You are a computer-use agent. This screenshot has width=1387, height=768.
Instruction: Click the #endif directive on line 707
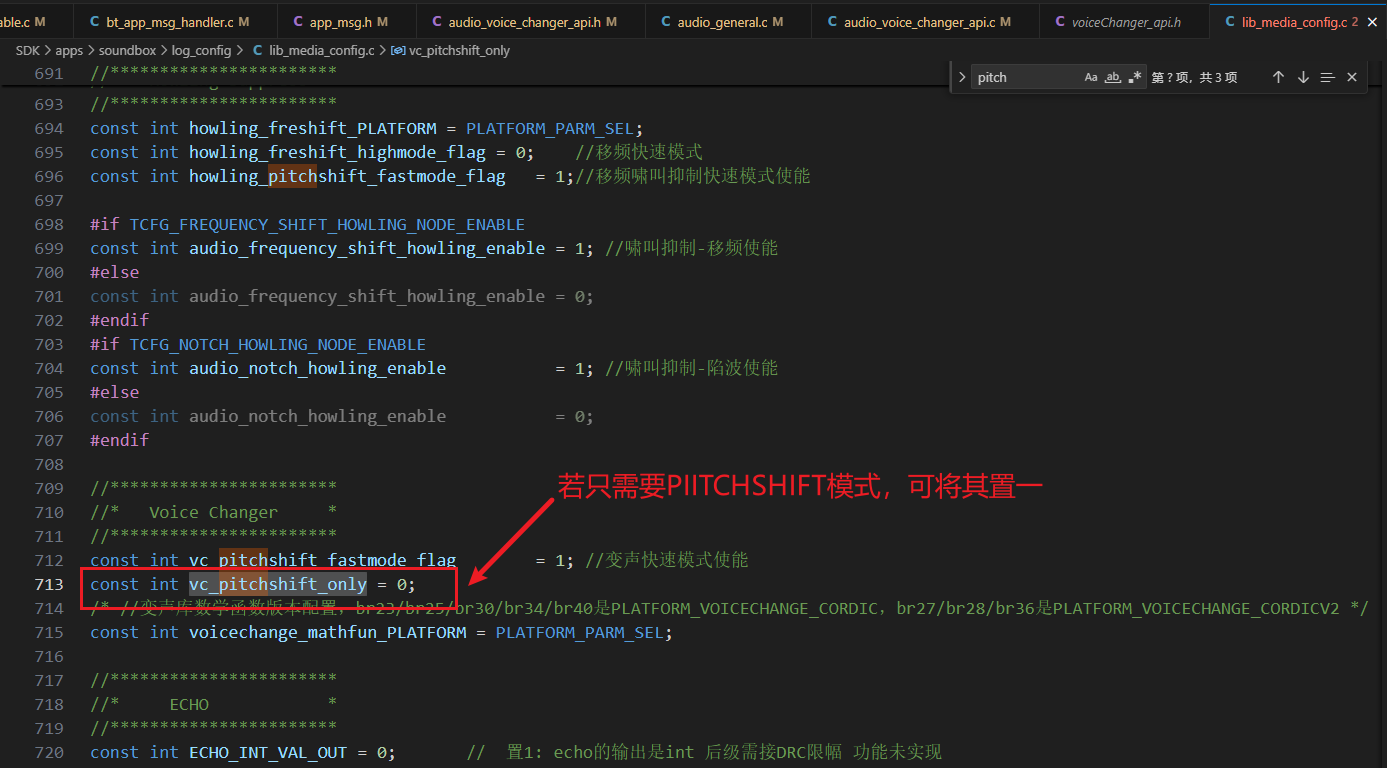(x=120, y=440)
